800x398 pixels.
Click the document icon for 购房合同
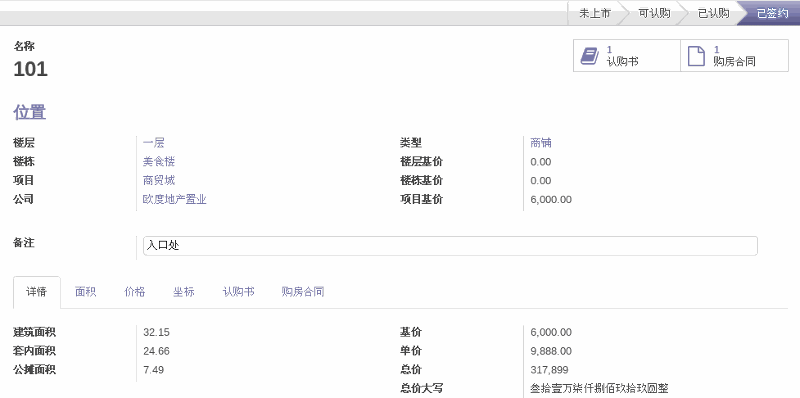pyautogui.click(x=696, y=56)
